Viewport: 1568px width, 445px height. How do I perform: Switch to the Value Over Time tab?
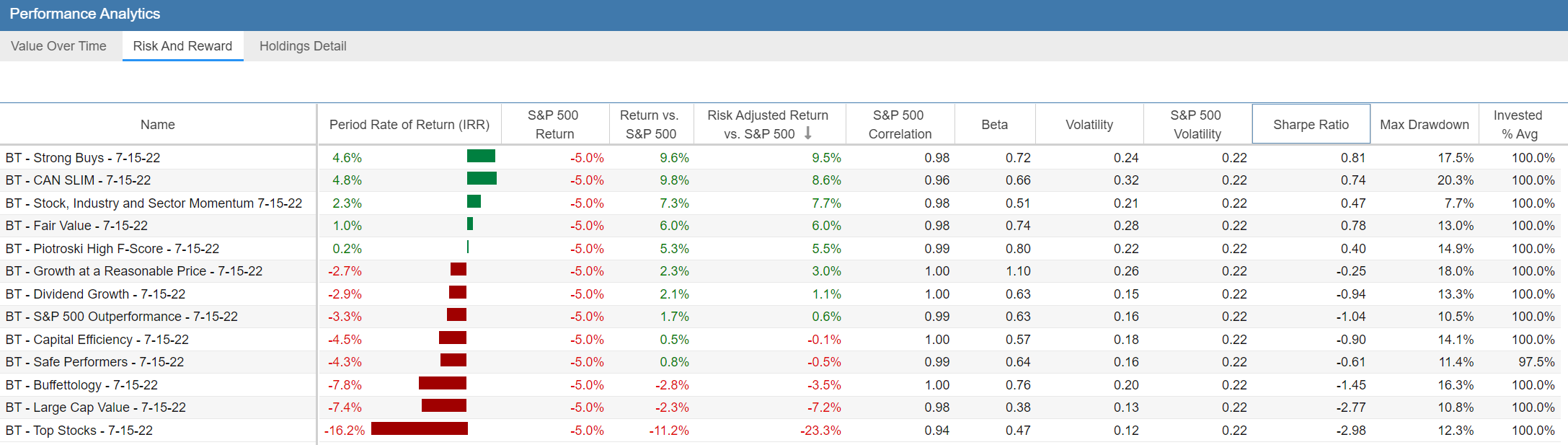pyautogui.click(x=58, y=46)
